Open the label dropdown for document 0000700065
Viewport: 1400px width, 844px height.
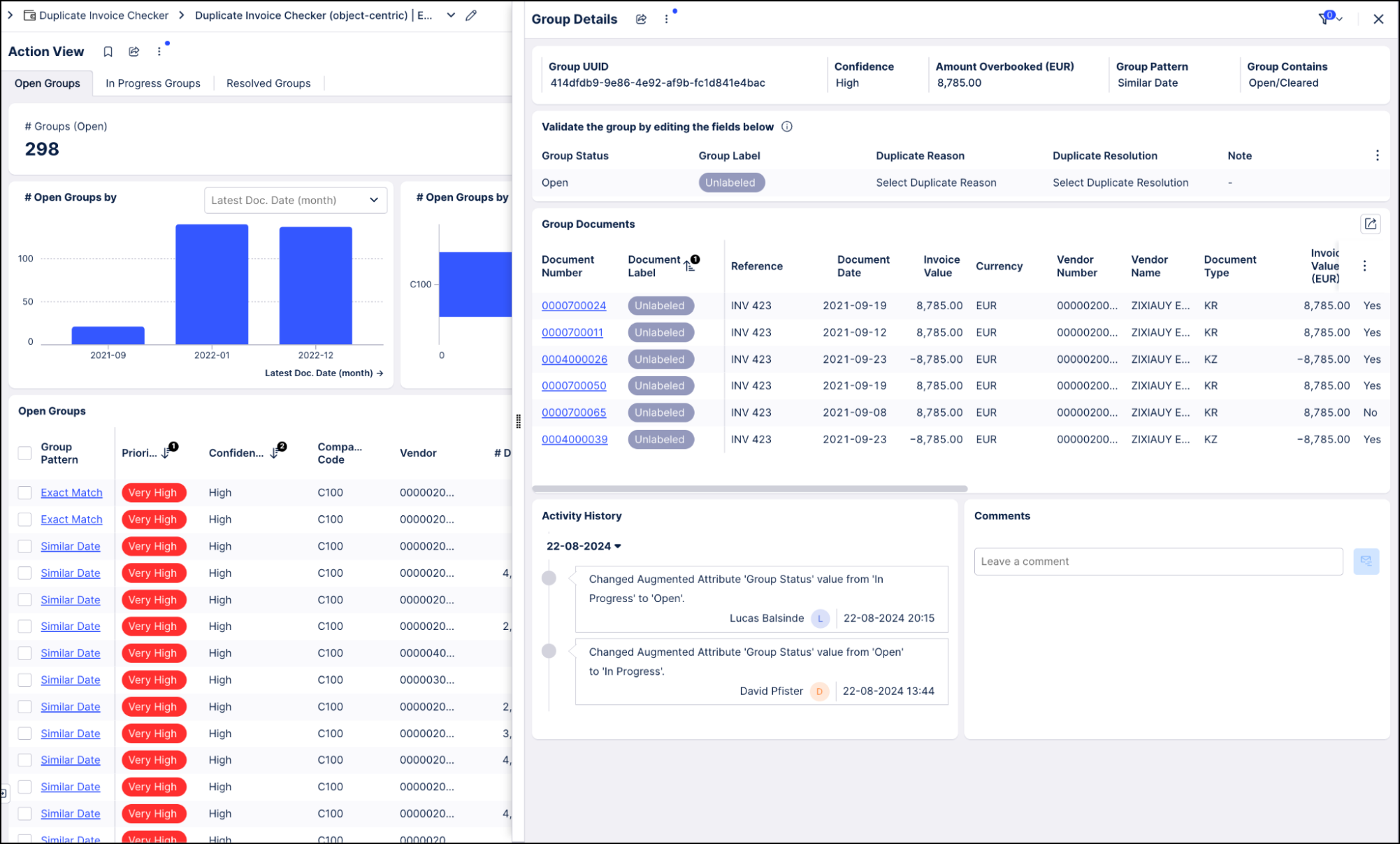[x=661, y=413]
